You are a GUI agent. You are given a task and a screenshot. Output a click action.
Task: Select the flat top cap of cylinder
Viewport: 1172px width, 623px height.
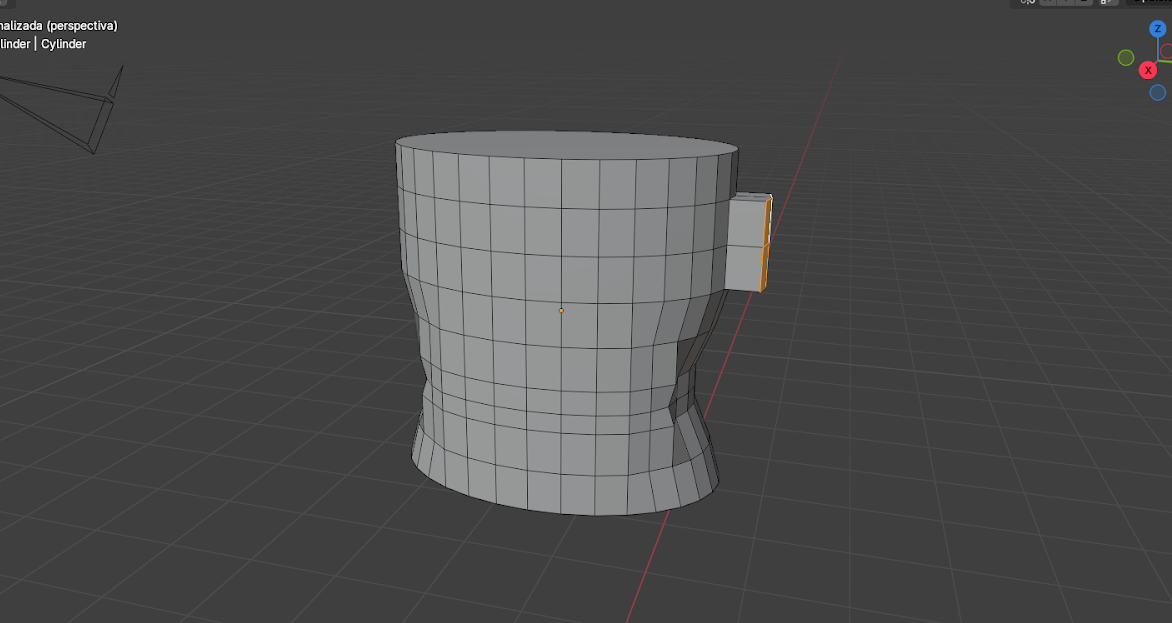[x=567, y=153]
